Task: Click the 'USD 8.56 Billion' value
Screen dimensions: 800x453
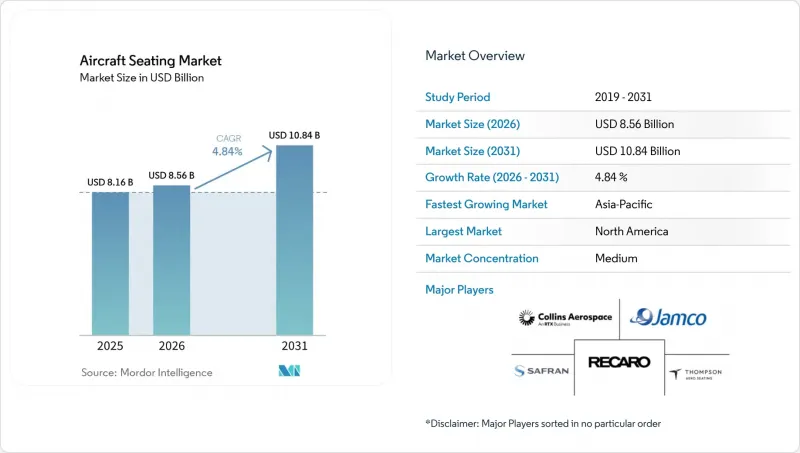Action: 634,124
